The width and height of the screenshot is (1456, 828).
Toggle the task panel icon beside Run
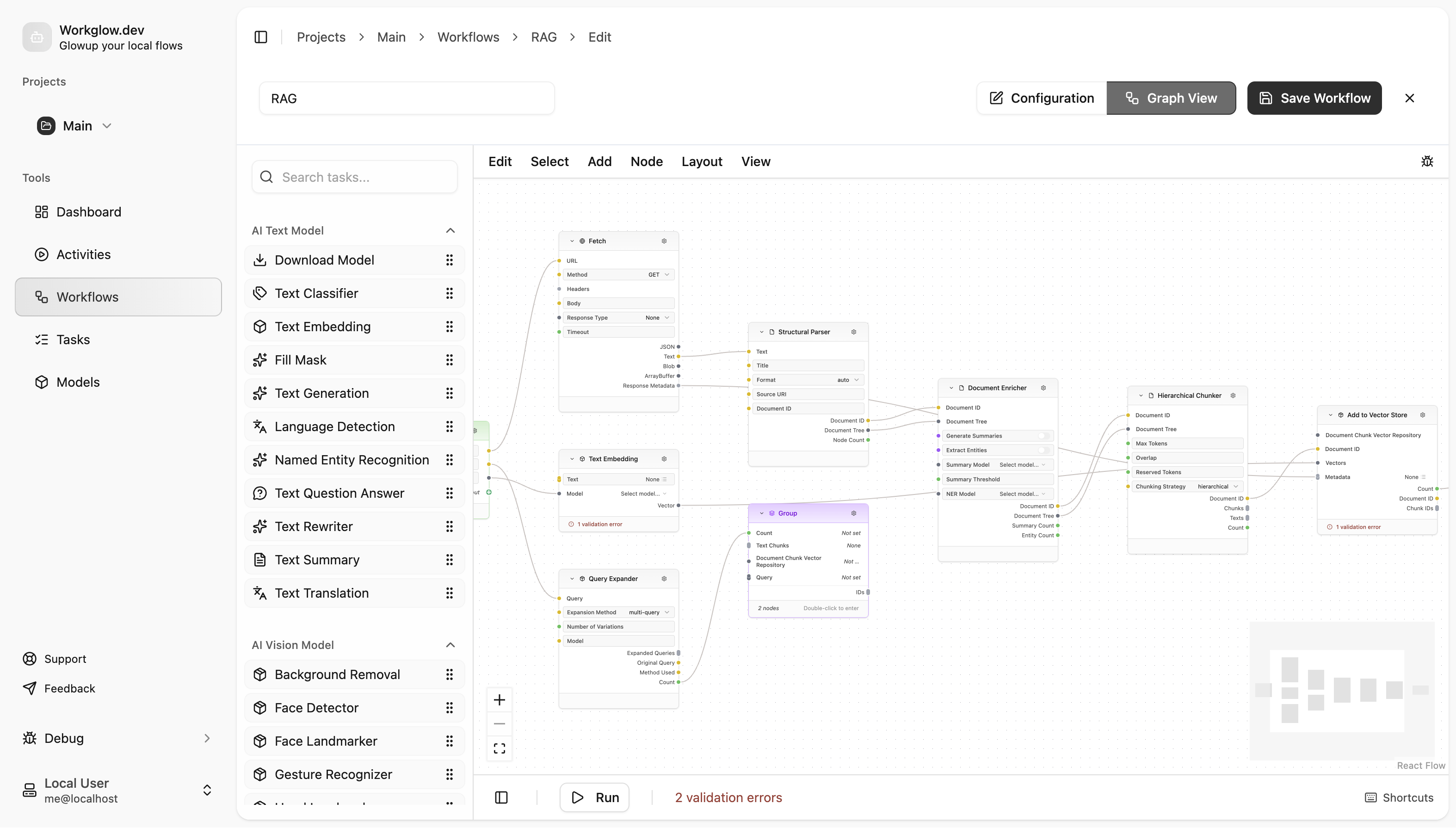501,798
